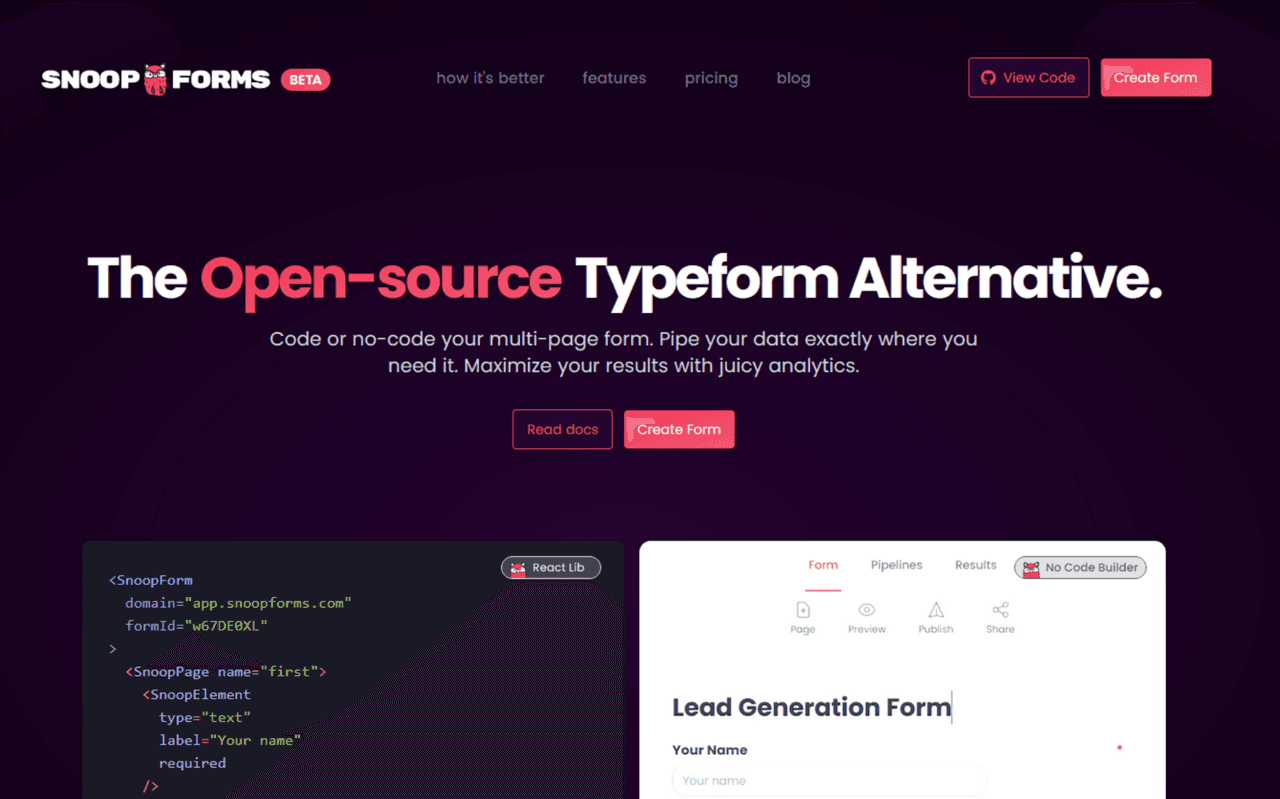This screenshot has height=799, width=1280.
Task: Switch to the Form tab
Action: coord(823,565)
